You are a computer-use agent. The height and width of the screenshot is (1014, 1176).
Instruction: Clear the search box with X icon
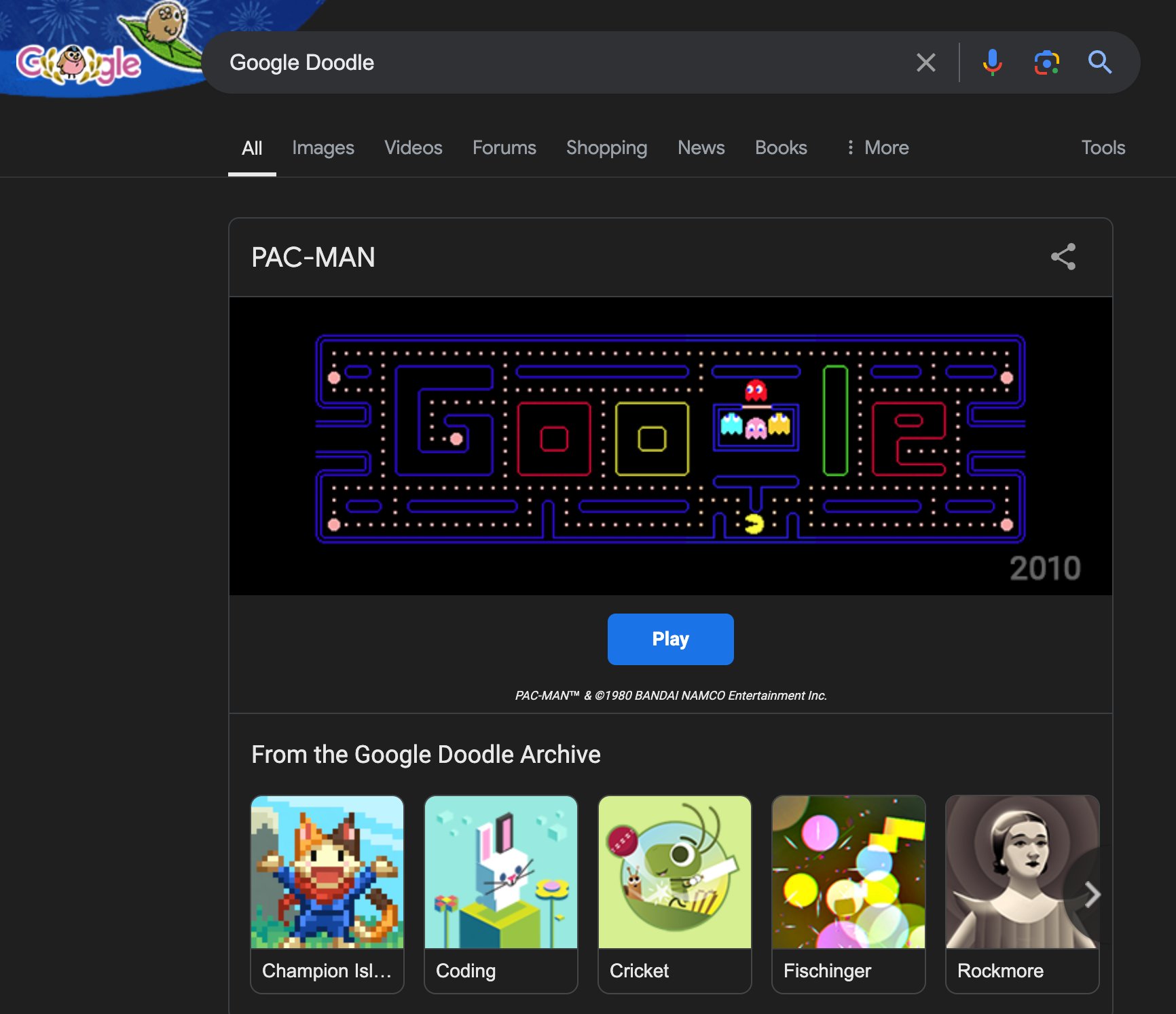925,62
